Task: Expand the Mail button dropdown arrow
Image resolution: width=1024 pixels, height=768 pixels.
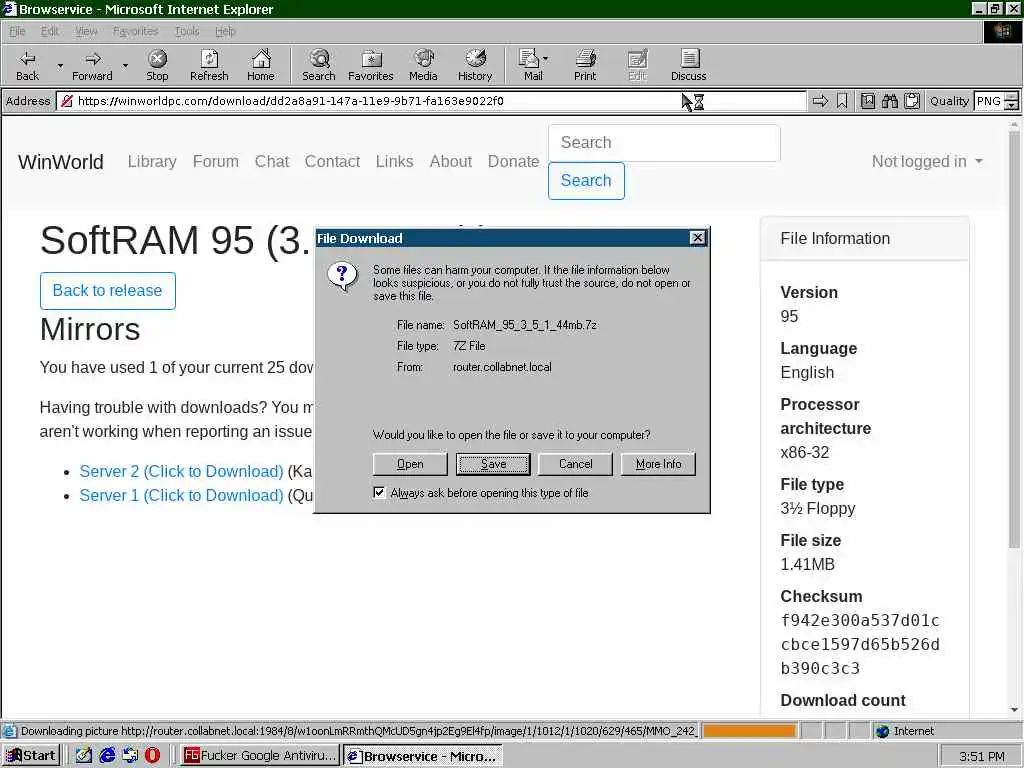Action: [545, 59]
